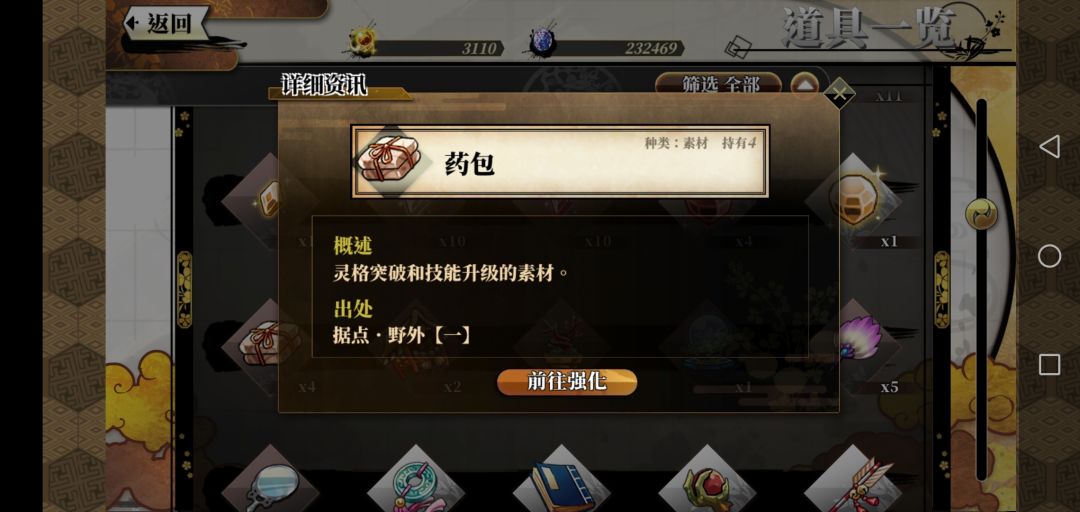This screenshot has height=512, width=1080.
Task: Tap the Android back triangle
Action: [1049, 147]
